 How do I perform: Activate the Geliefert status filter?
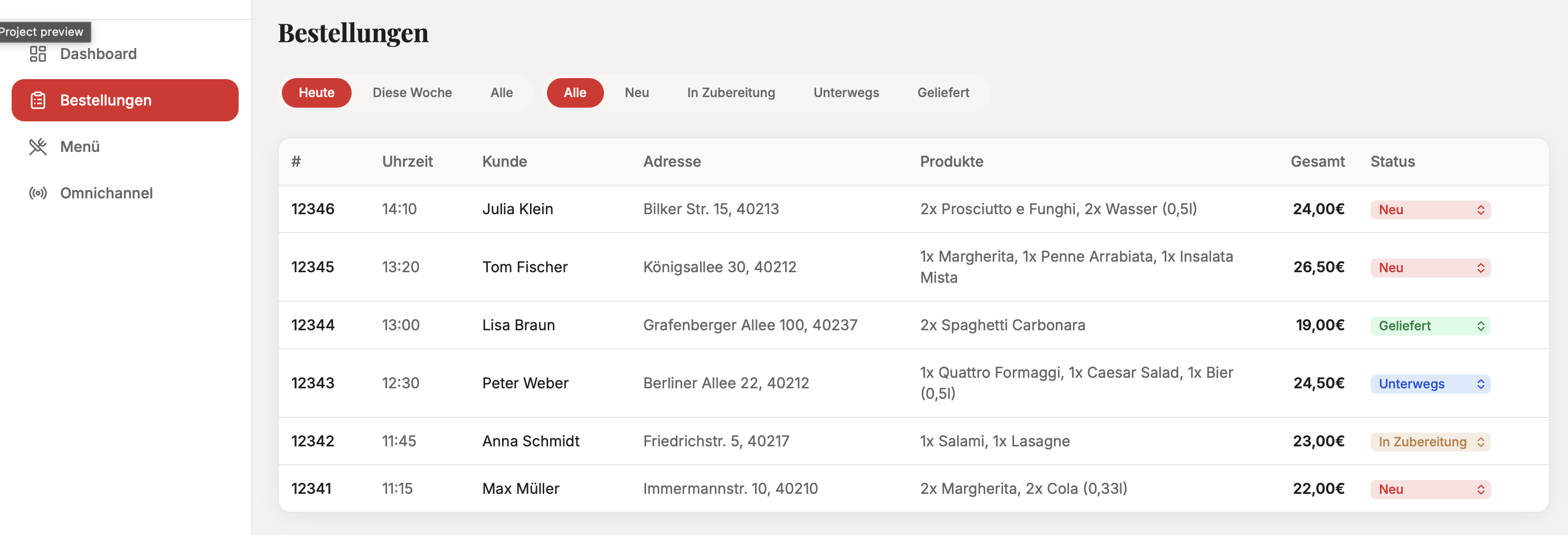coord(943,92)
